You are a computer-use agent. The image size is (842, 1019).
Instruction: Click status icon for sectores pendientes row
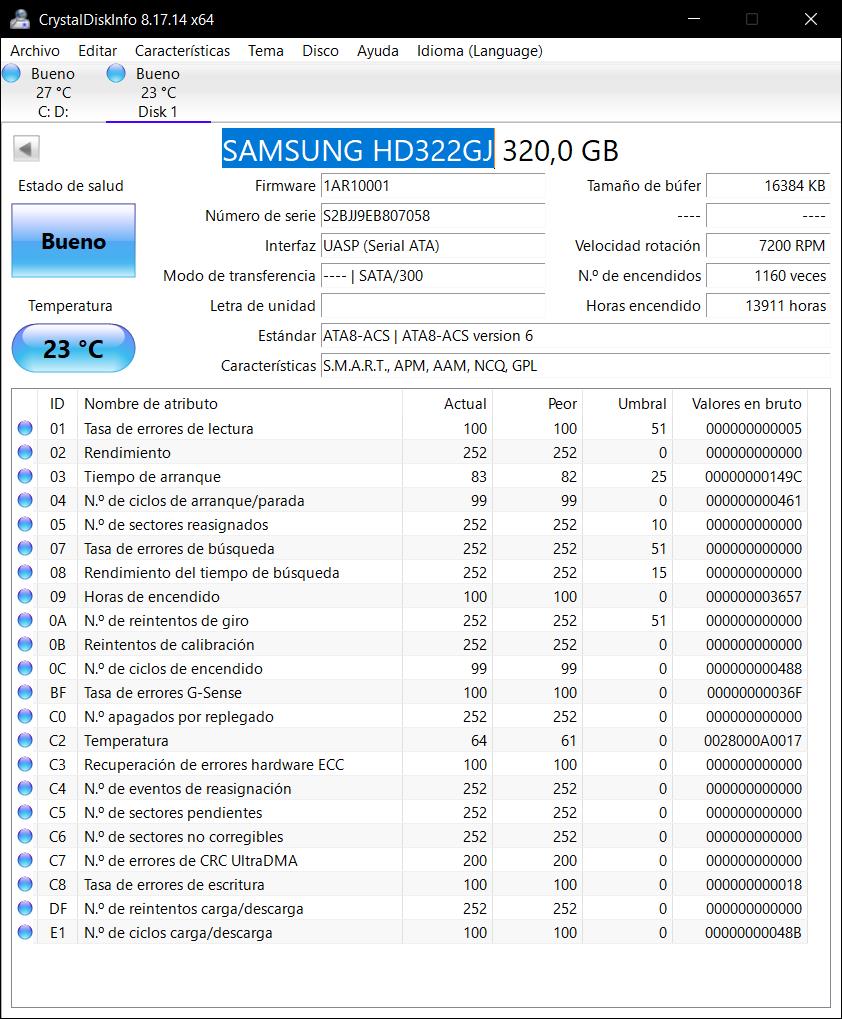tap(25, 813)
